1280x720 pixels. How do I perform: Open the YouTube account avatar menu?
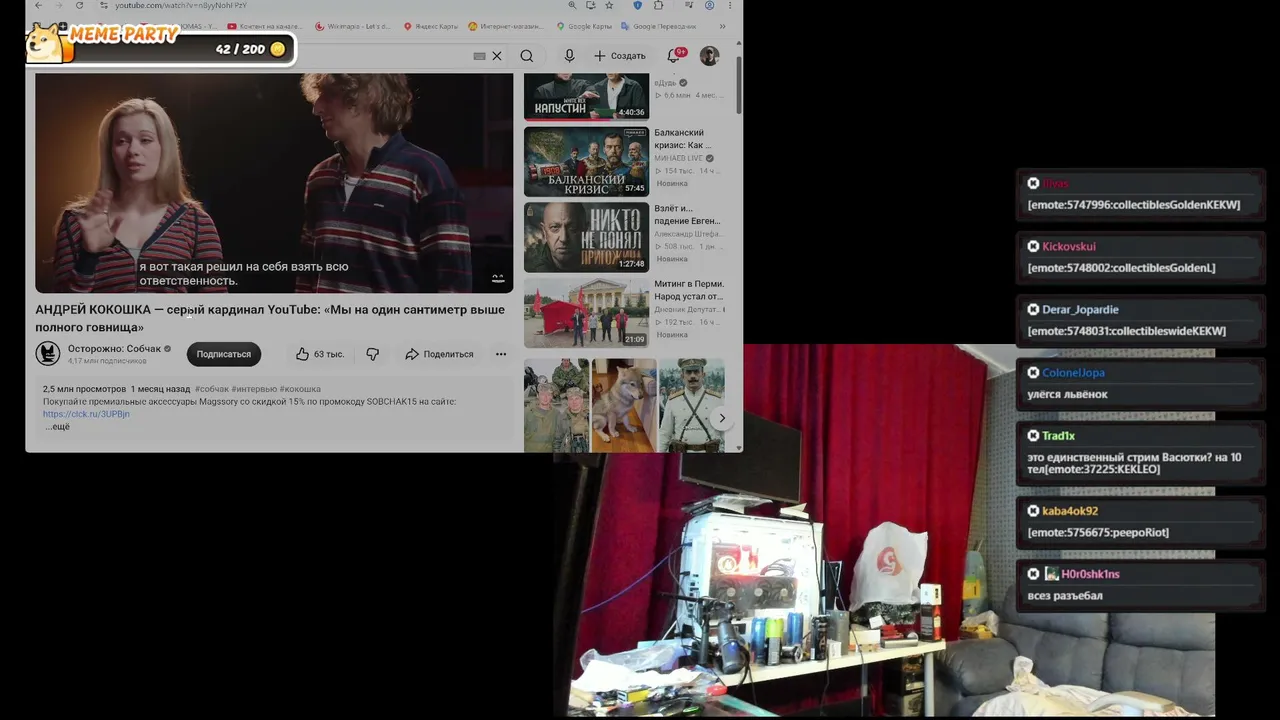(709, 56)
